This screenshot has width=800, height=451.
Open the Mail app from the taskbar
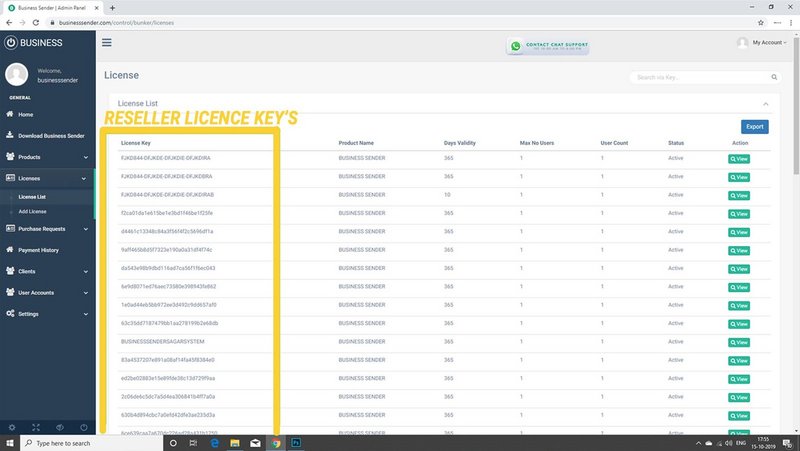(255, 443)
